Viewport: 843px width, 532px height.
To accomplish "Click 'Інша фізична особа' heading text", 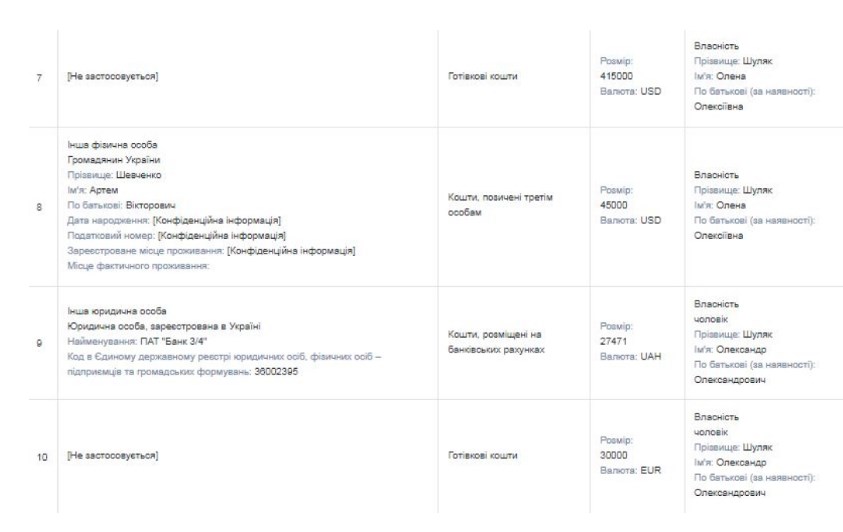I will click(x=104, y=148).
